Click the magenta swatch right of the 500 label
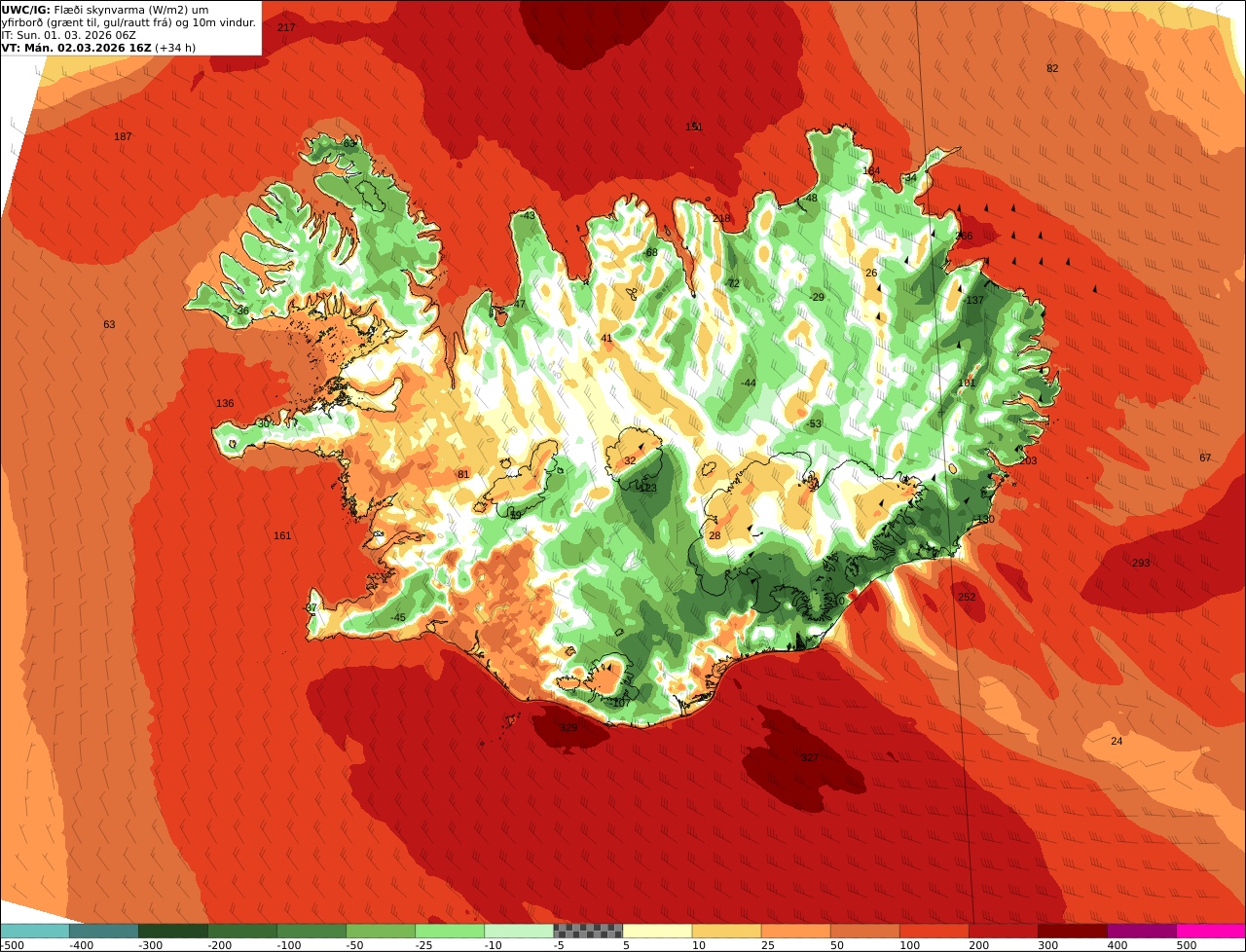Viewport: 1246px width, 952px height. coord(1211,931)
